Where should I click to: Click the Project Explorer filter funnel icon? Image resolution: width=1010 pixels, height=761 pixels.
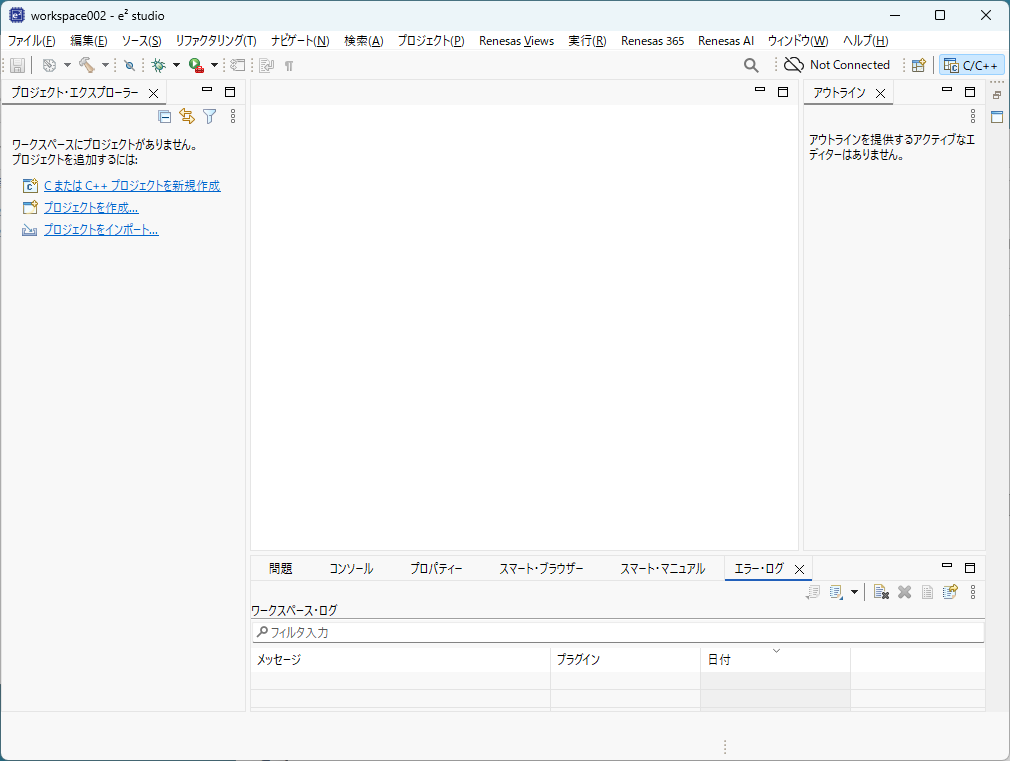point(209,116)
